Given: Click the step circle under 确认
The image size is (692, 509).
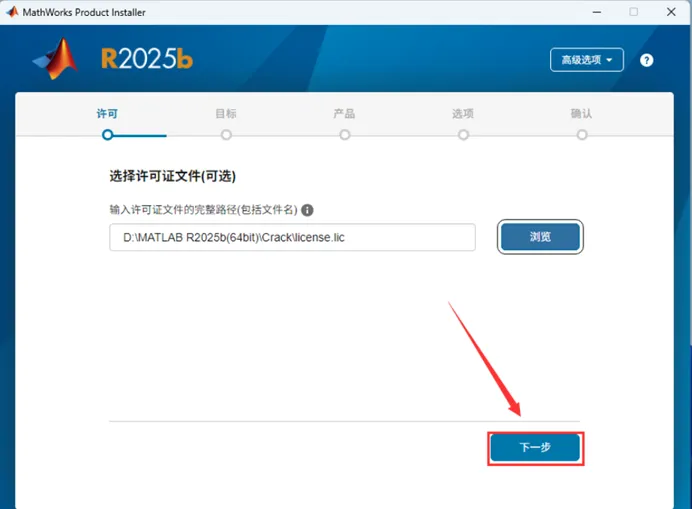Looking at the screenshot, I should 582,135.
